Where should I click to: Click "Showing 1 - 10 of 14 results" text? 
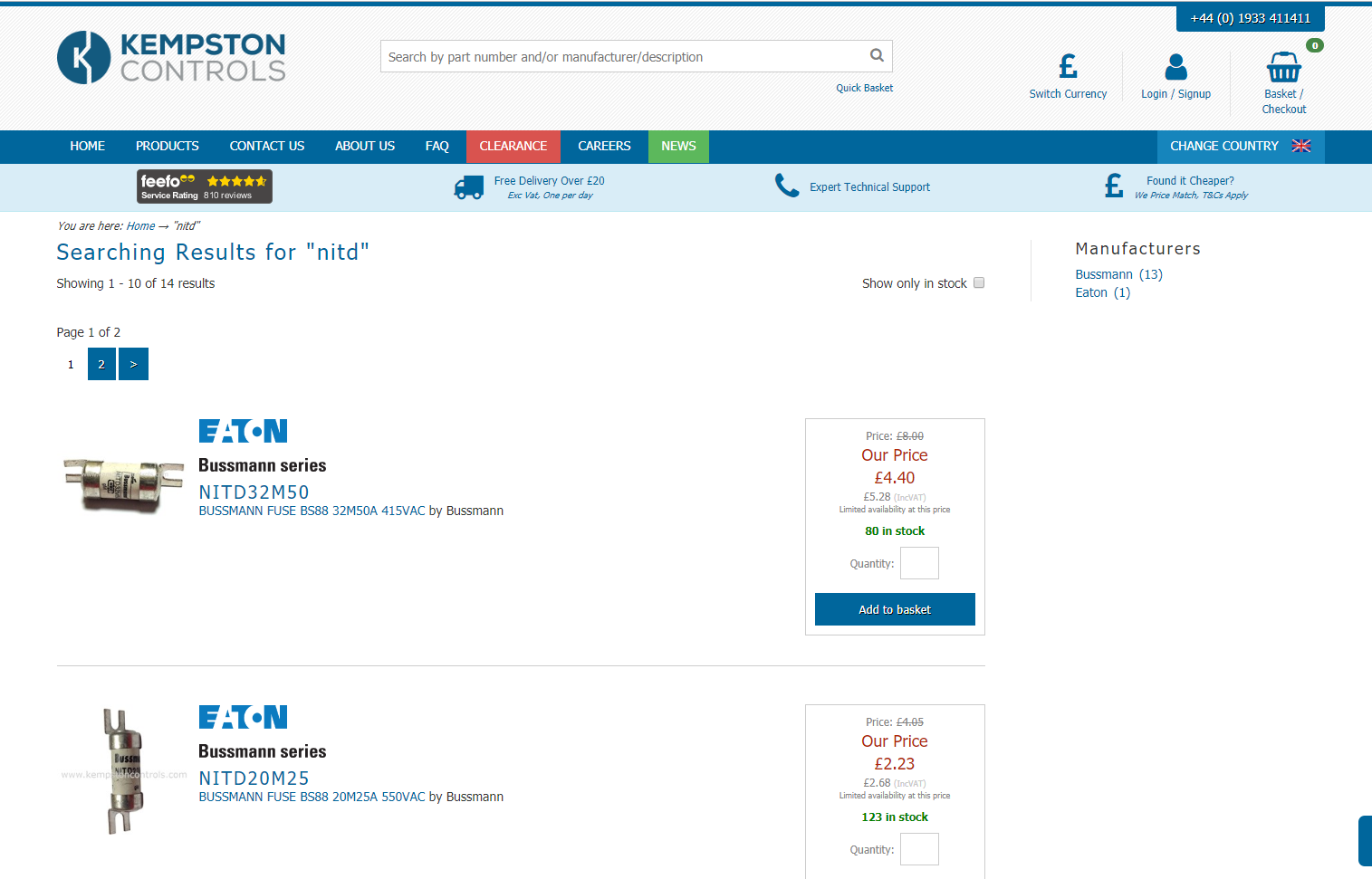tap(136, 283)
